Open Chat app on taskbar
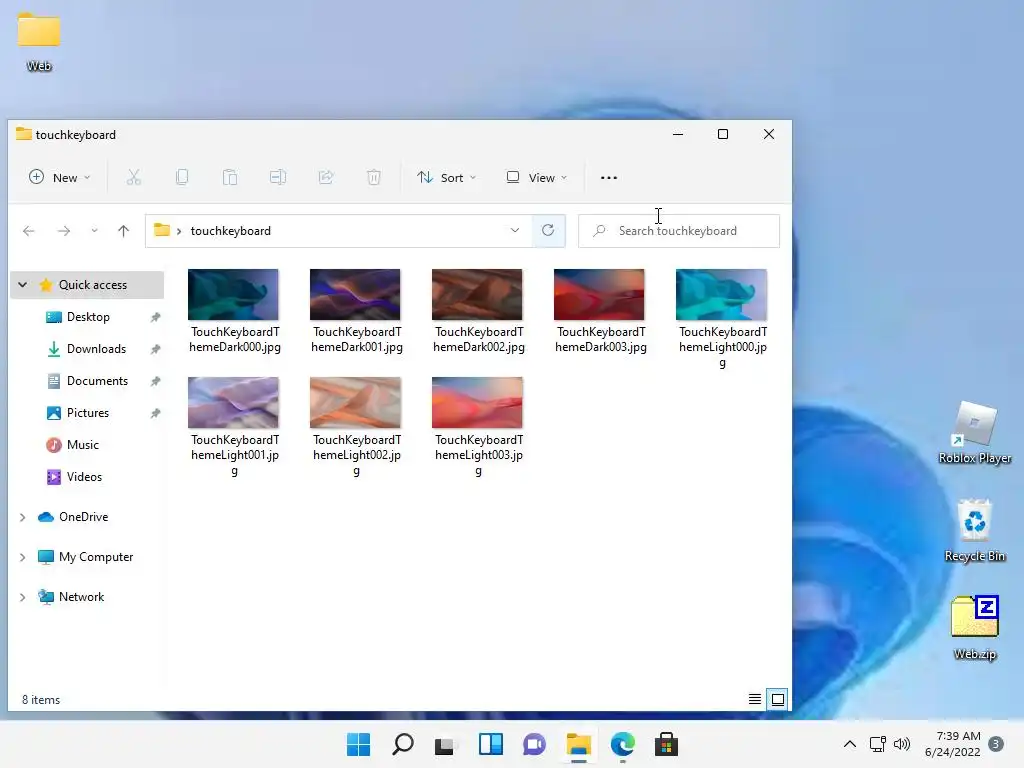The width and height of the screenshot is (1024, 768). click(534, 744)
